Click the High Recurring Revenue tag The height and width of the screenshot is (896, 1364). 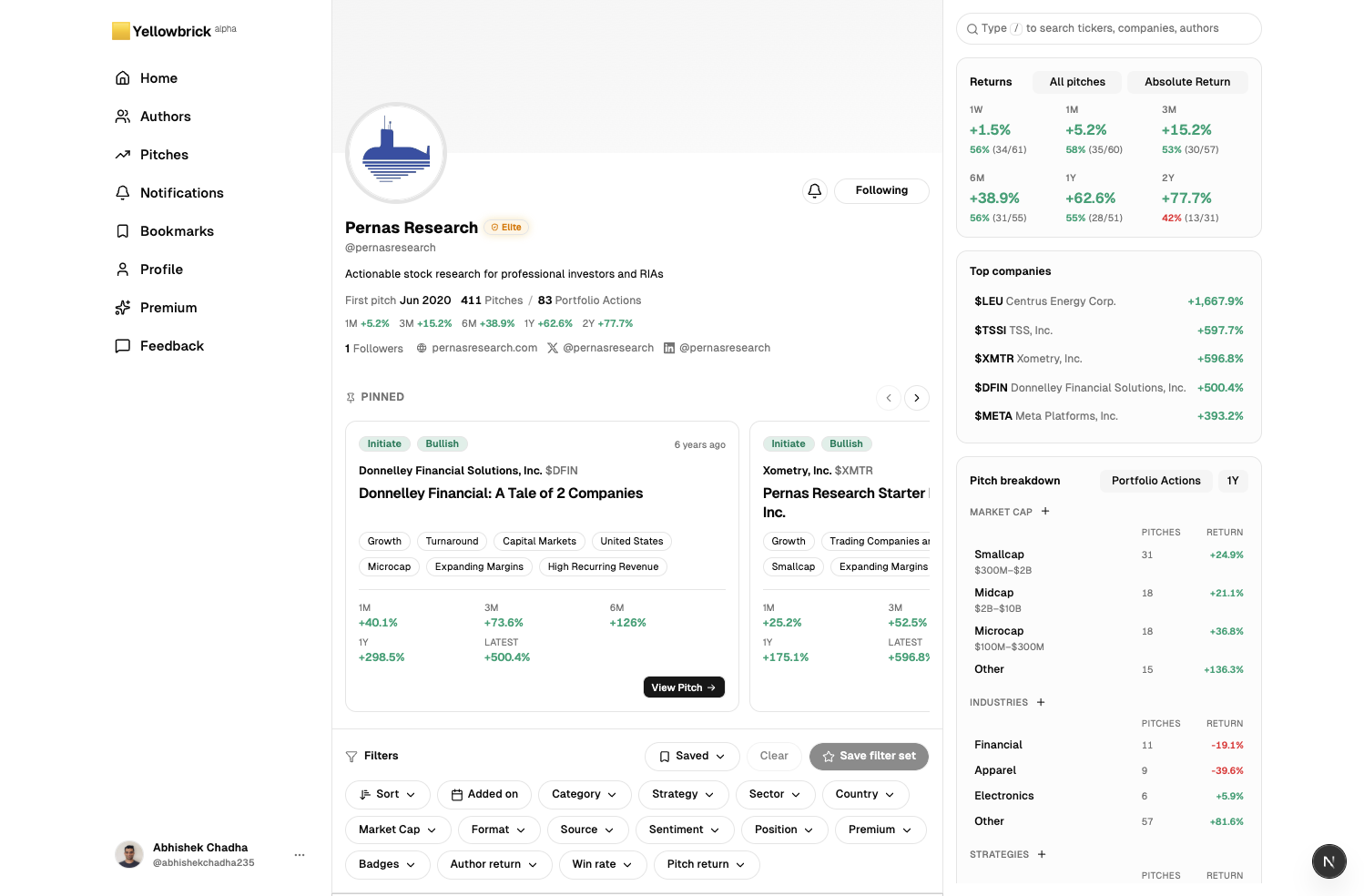[x=603, y=566]
